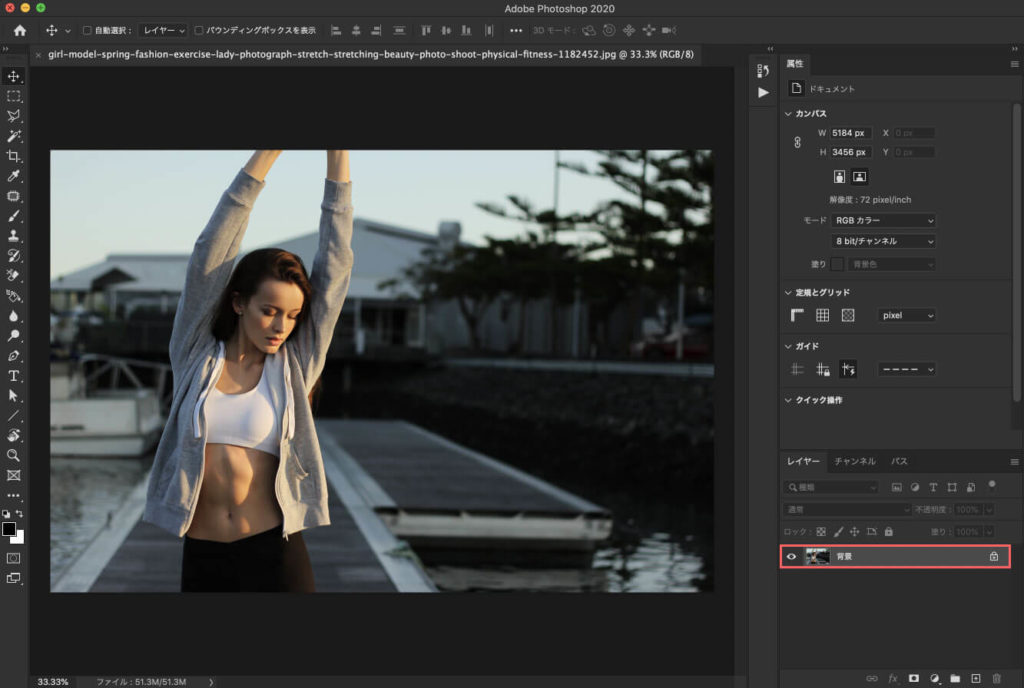Toggle Quick Mask mode
This screenshot has height=688, width=1024.
tap(13, 559)
